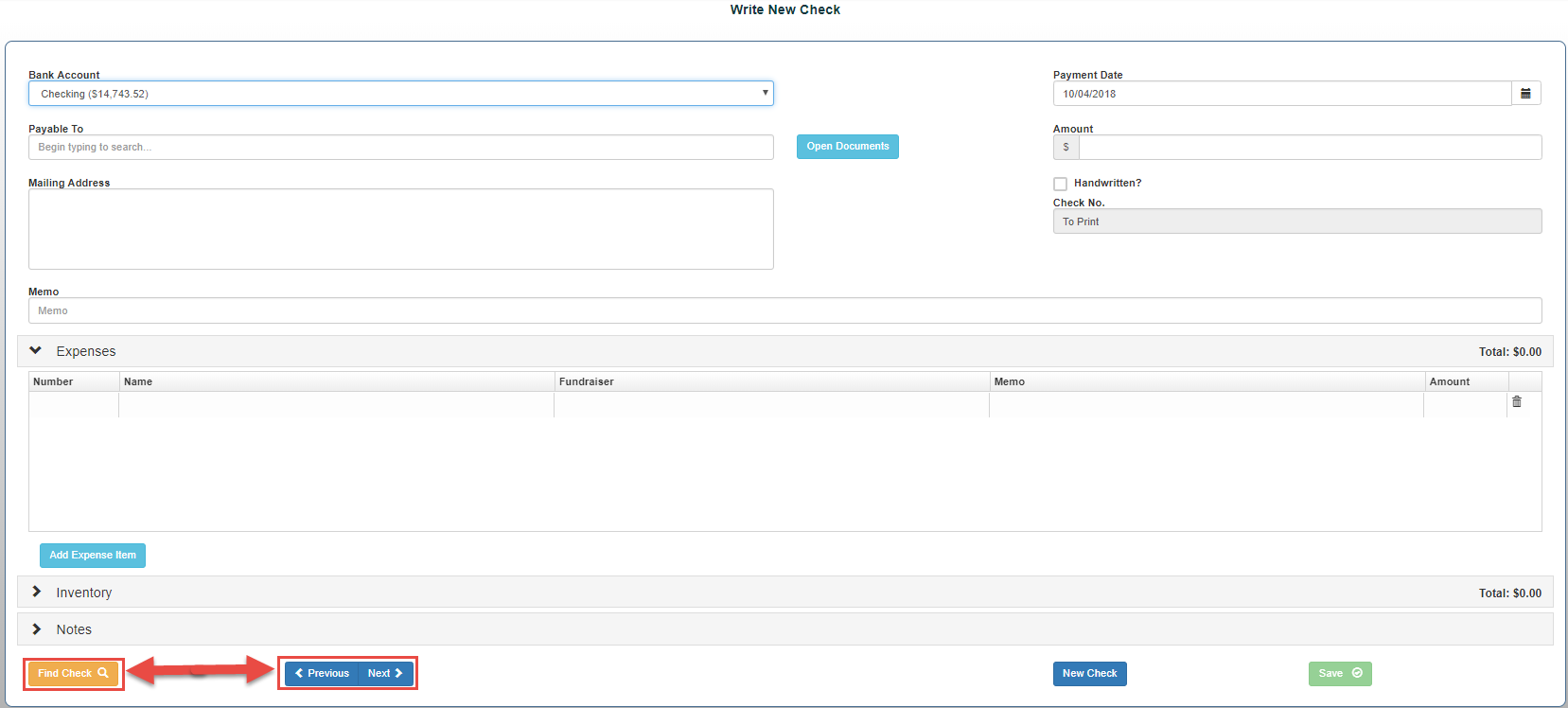
Task: Expand the Notes section
Action: pyautogui.click(x=36, y=629)
